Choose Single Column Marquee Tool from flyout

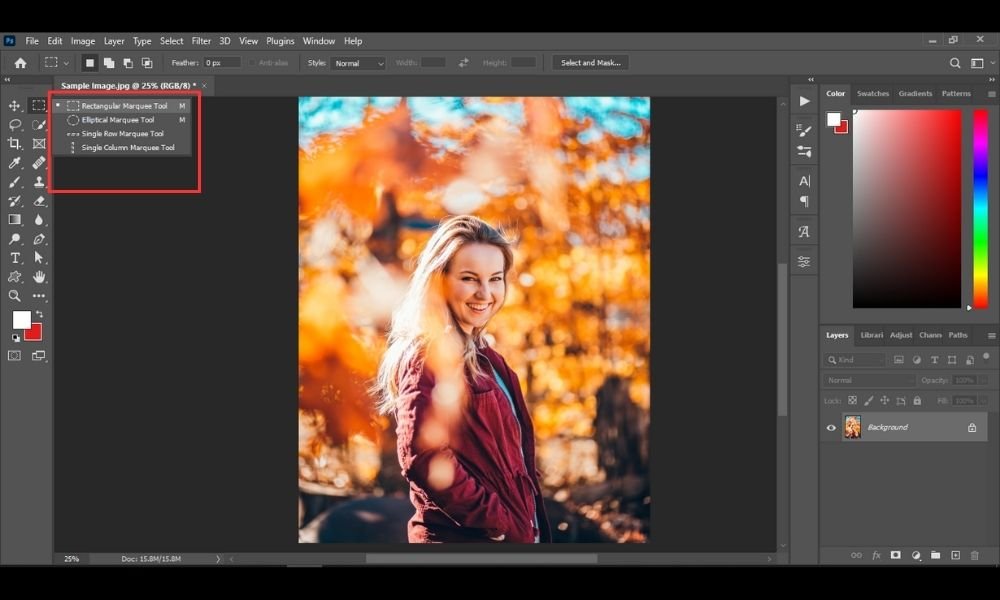click(x=121, y=147)
